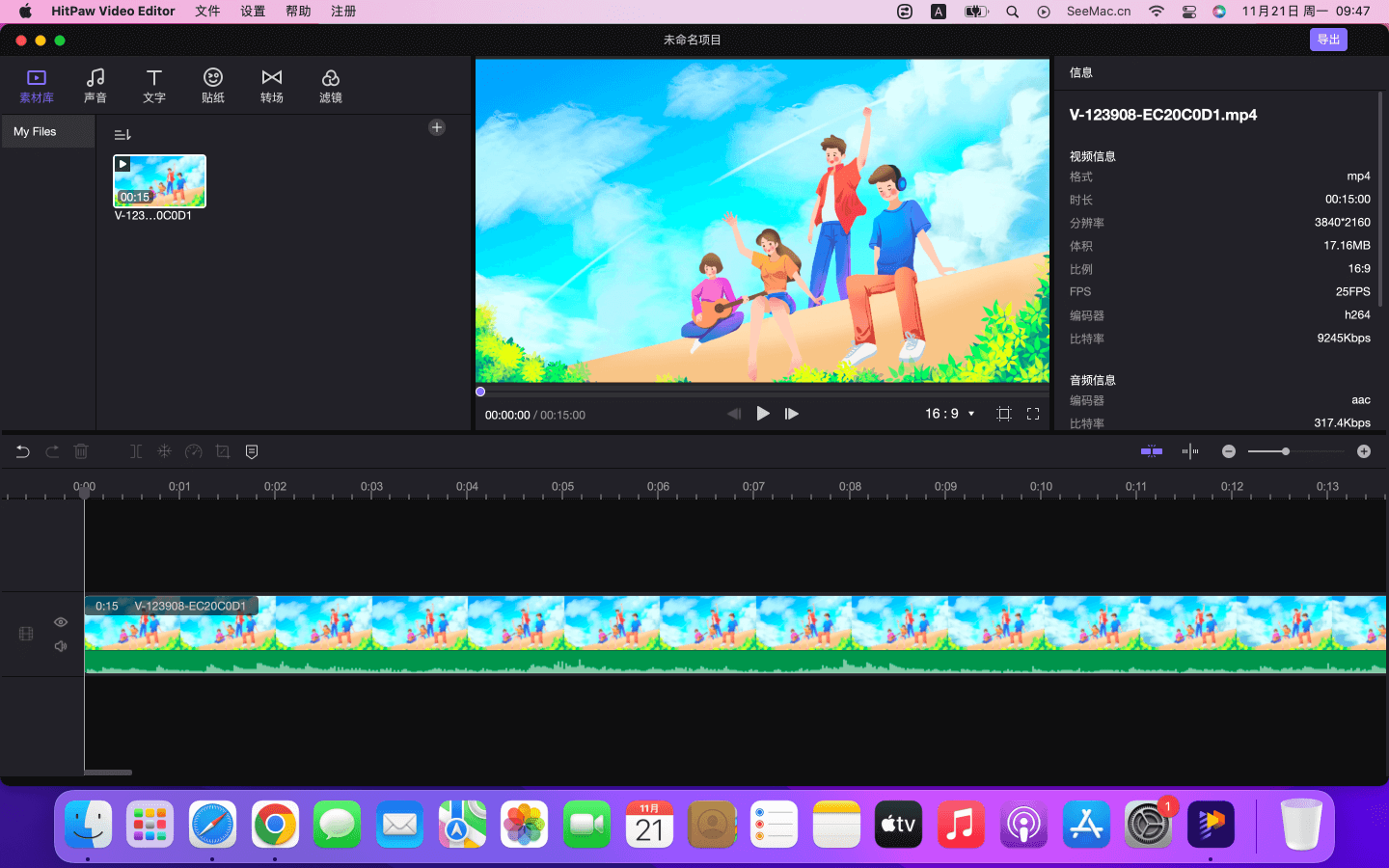Select the V-123...0C0D1 media thumbnail
The width and height of the screenshot is (1389, 868).
(160, 181)
